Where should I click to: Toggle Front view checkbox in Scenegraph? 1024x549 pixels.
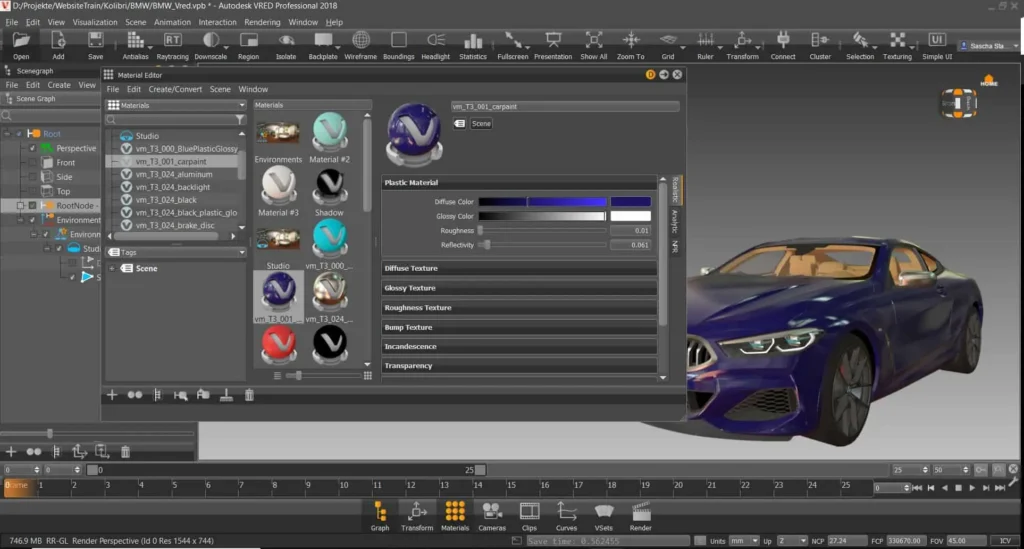click(32, 163)
